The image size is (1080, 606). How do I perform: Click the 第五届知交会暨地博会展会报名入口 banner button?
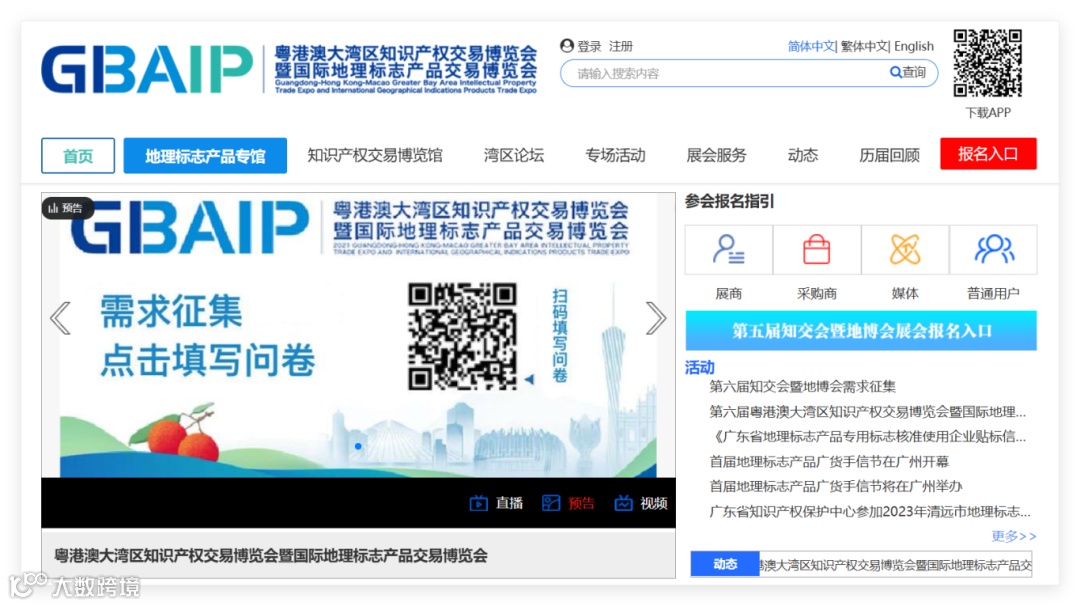pyautogui.click(x=861, y=331)
